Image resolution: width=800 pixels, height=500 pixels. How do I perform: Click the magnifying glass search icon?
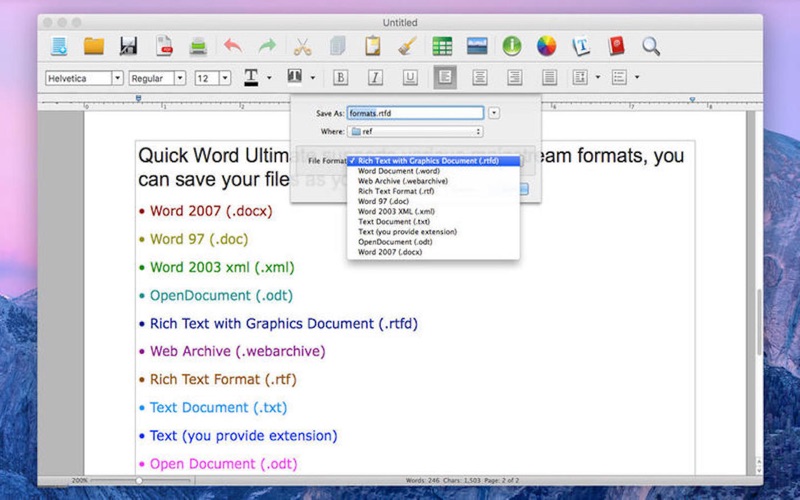pyautogui.click(x=651, y=46)
